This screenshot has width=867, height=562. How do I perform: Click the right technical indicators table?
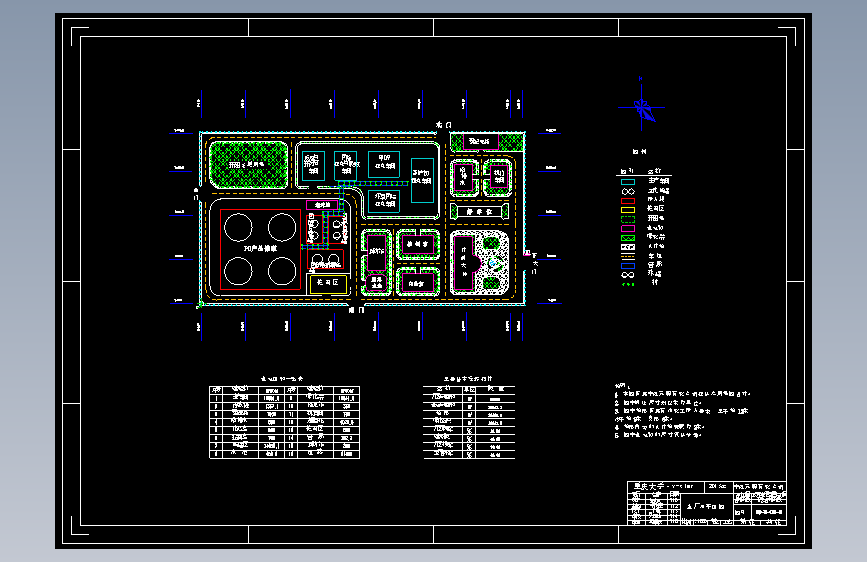(469, 422)
